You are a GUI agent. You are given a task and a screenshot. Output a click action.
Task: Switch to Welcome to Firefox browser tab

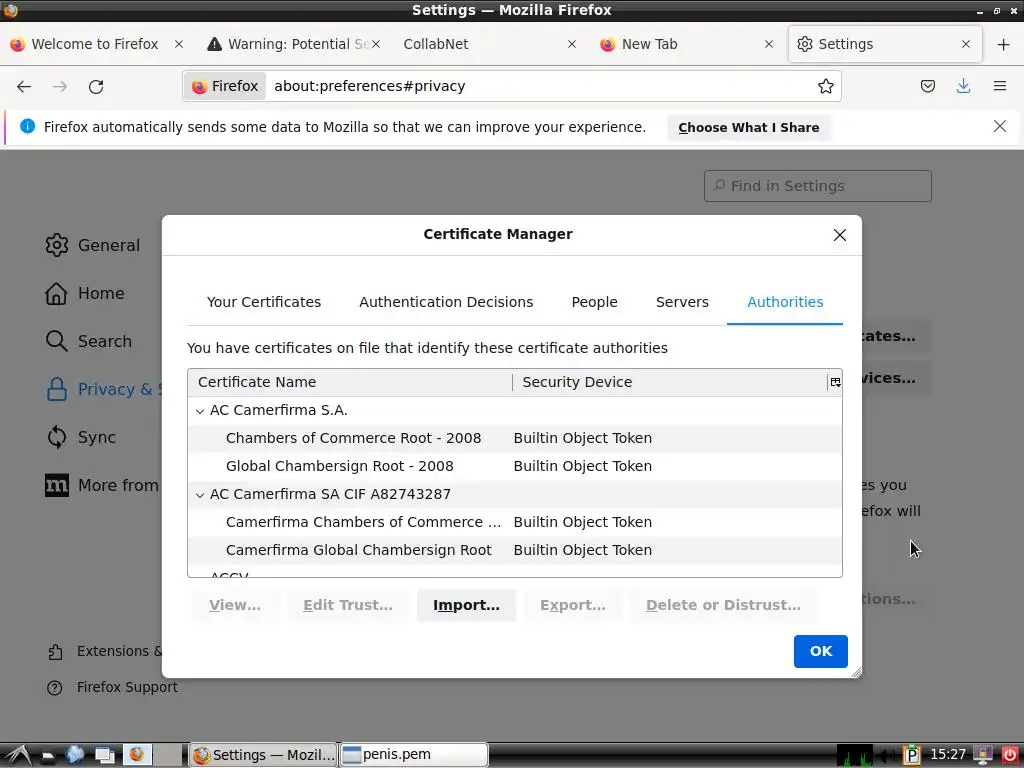point(95,44)
